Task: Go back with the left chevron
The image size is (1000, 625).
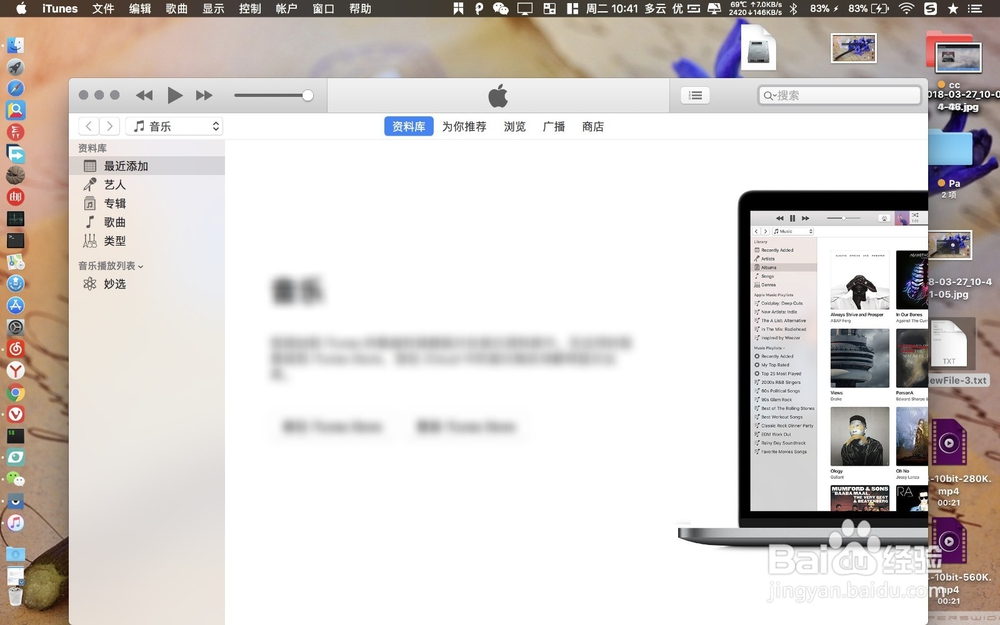Action: pos(89,126)
